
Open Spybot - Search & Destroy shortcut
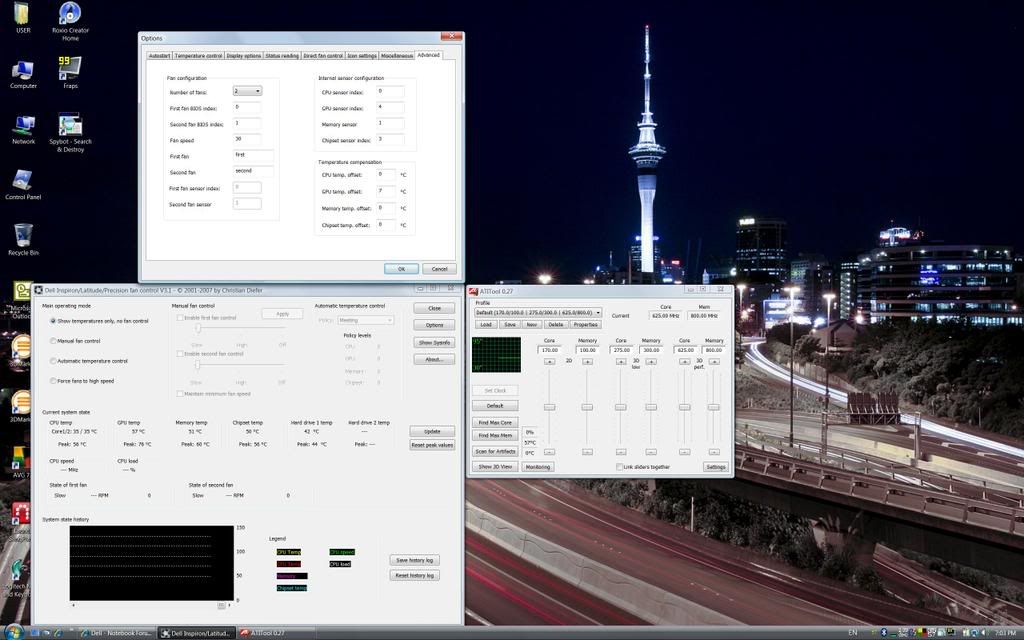click(70, 133)
